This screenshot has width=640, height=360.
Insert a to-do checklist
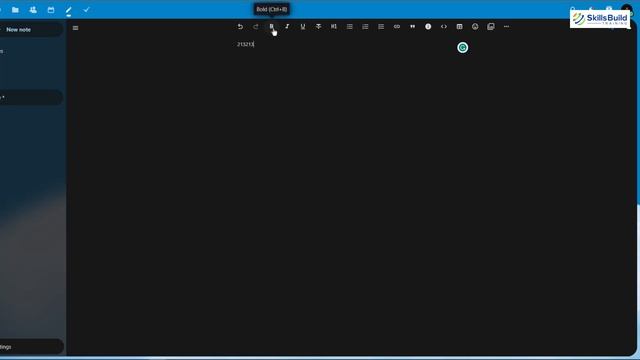point(381,27)
